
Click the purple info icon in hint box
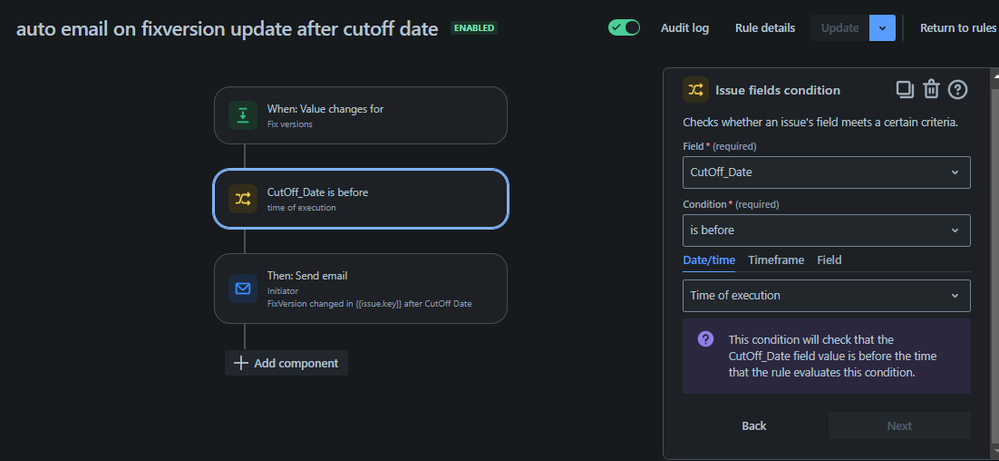[x=705, y=339]
